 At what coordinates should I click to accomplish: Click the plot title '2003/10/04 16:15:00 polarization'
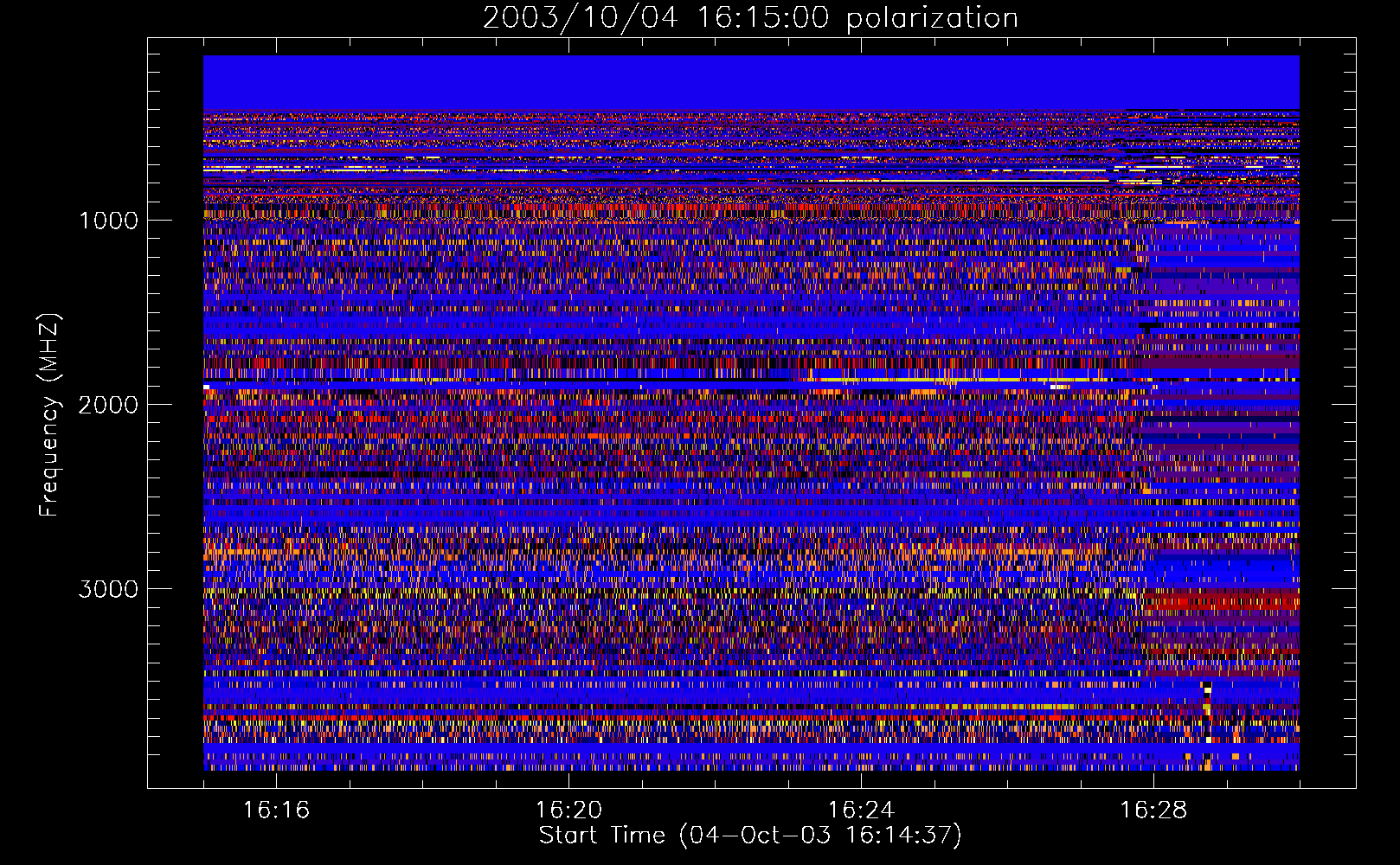(750, 17)
